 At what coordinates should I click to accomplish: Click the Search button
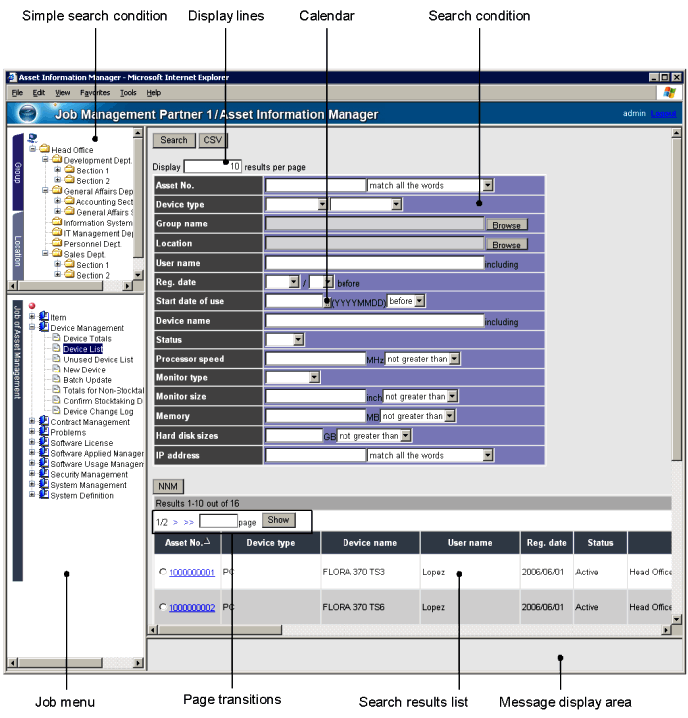point(174,140)
